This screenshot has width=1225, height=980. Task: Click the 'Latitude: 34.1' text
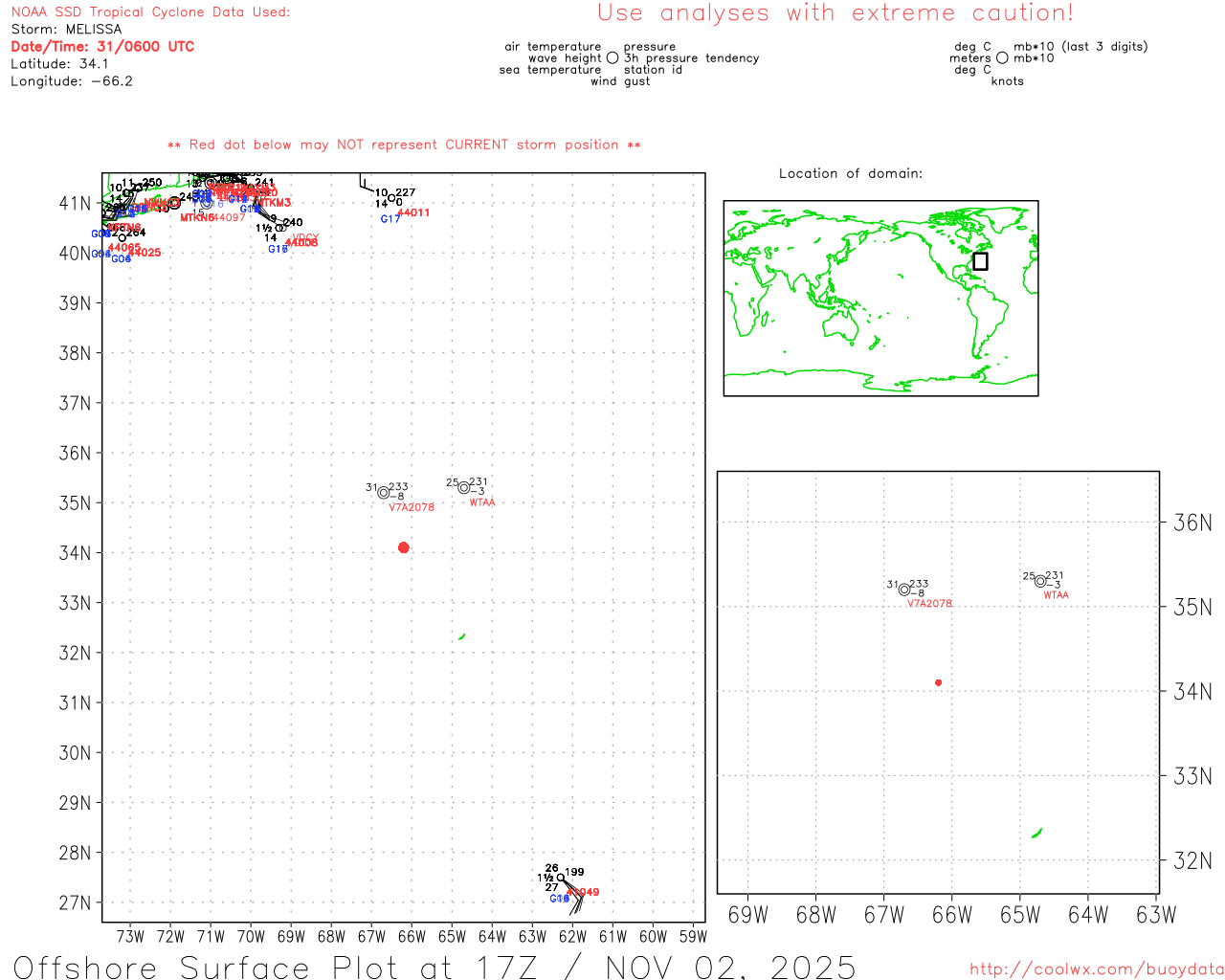(59, 64)
